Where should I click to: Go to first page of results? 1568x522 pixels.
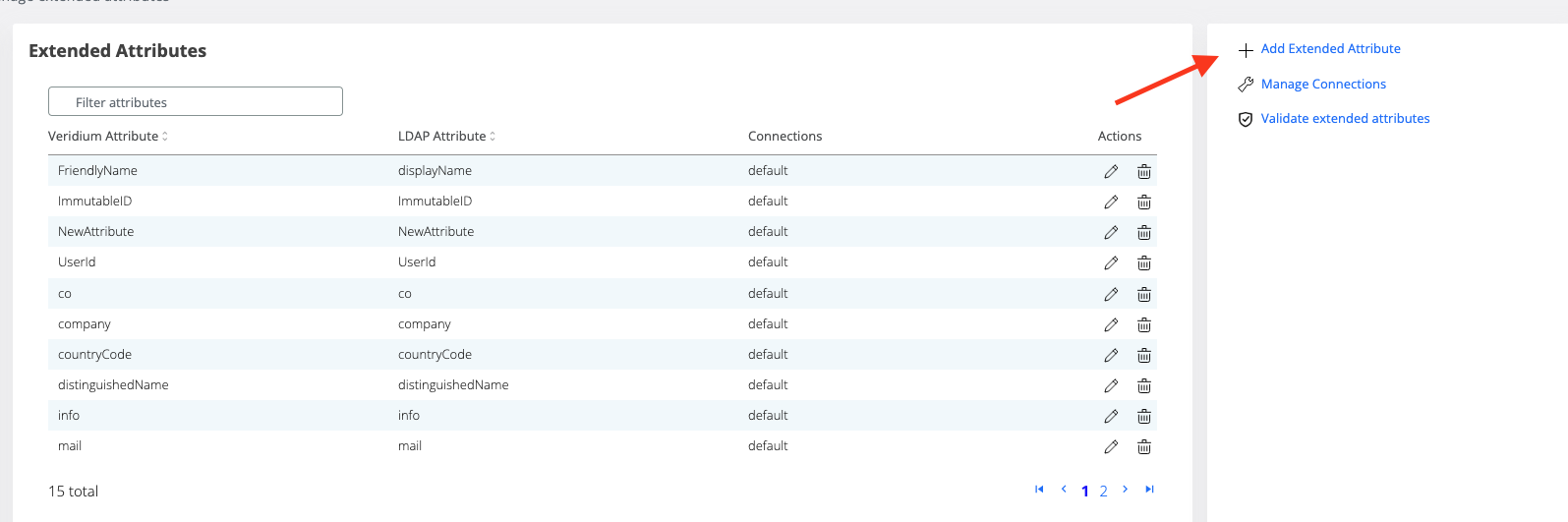[1039, 490]
